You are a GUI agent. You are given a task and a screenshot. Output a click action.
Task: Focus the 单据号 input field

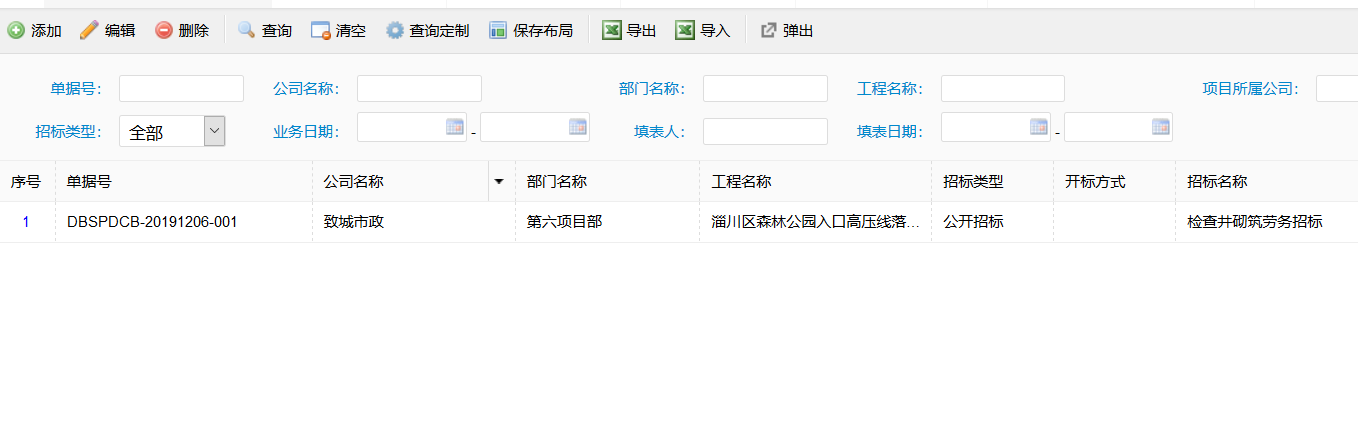coord(181,88)
